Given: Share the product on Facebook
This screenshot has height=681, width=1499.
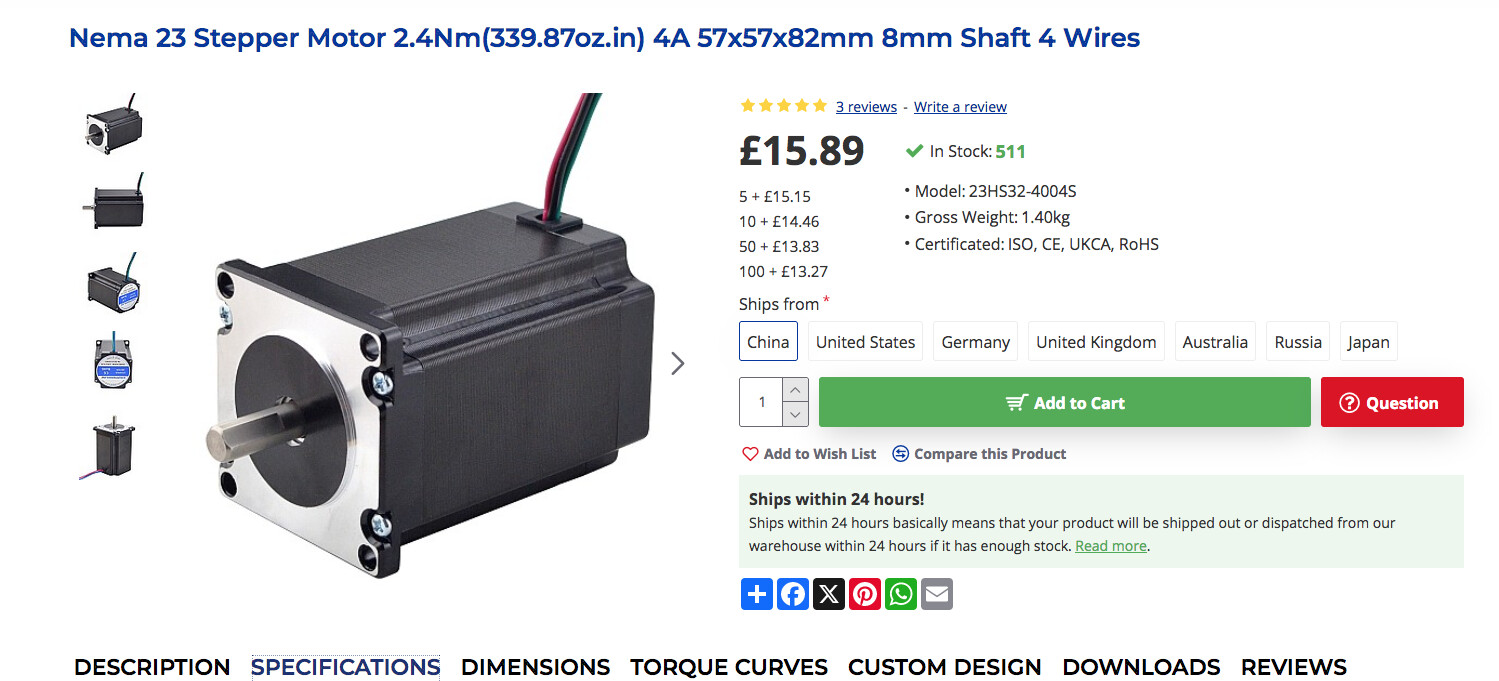Looking at the screenshot, I should 793,594.
